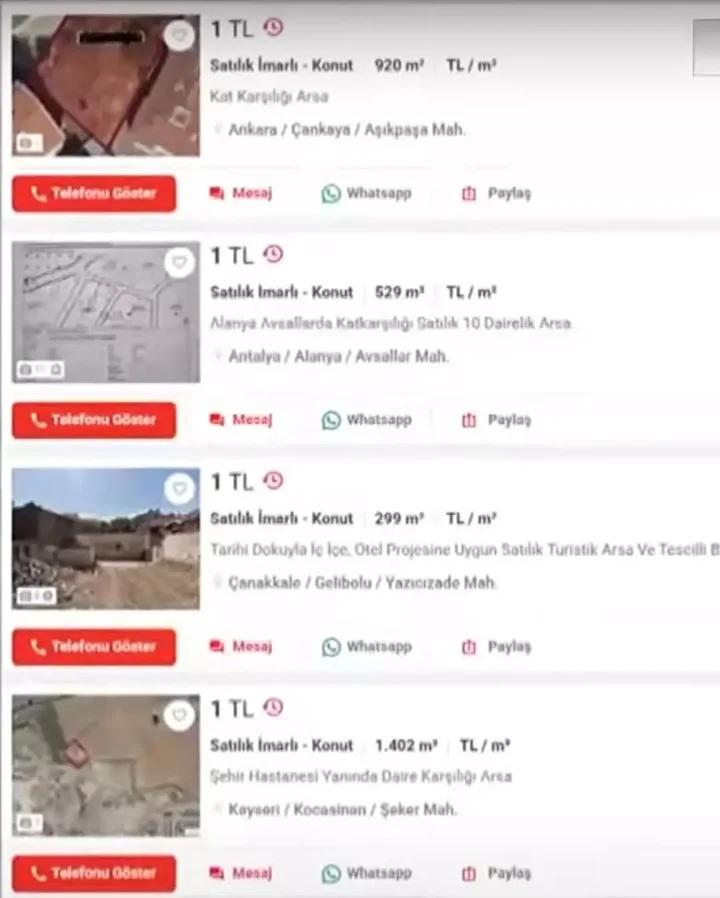Click the clock icon beside Kayseri listing price
The height and width of the screenshot is (898, 720).
click(x=273, y=707)
